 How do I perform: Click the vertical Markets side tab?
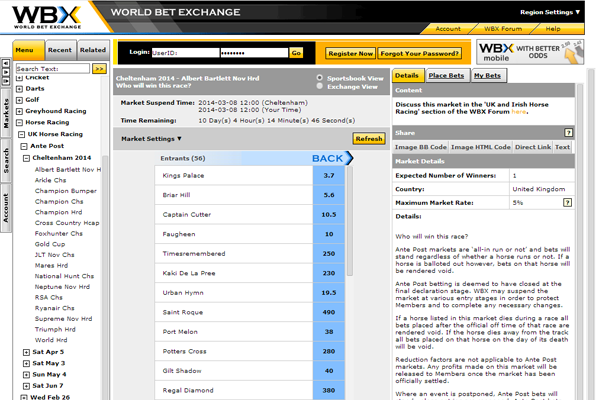pos(6,113)
